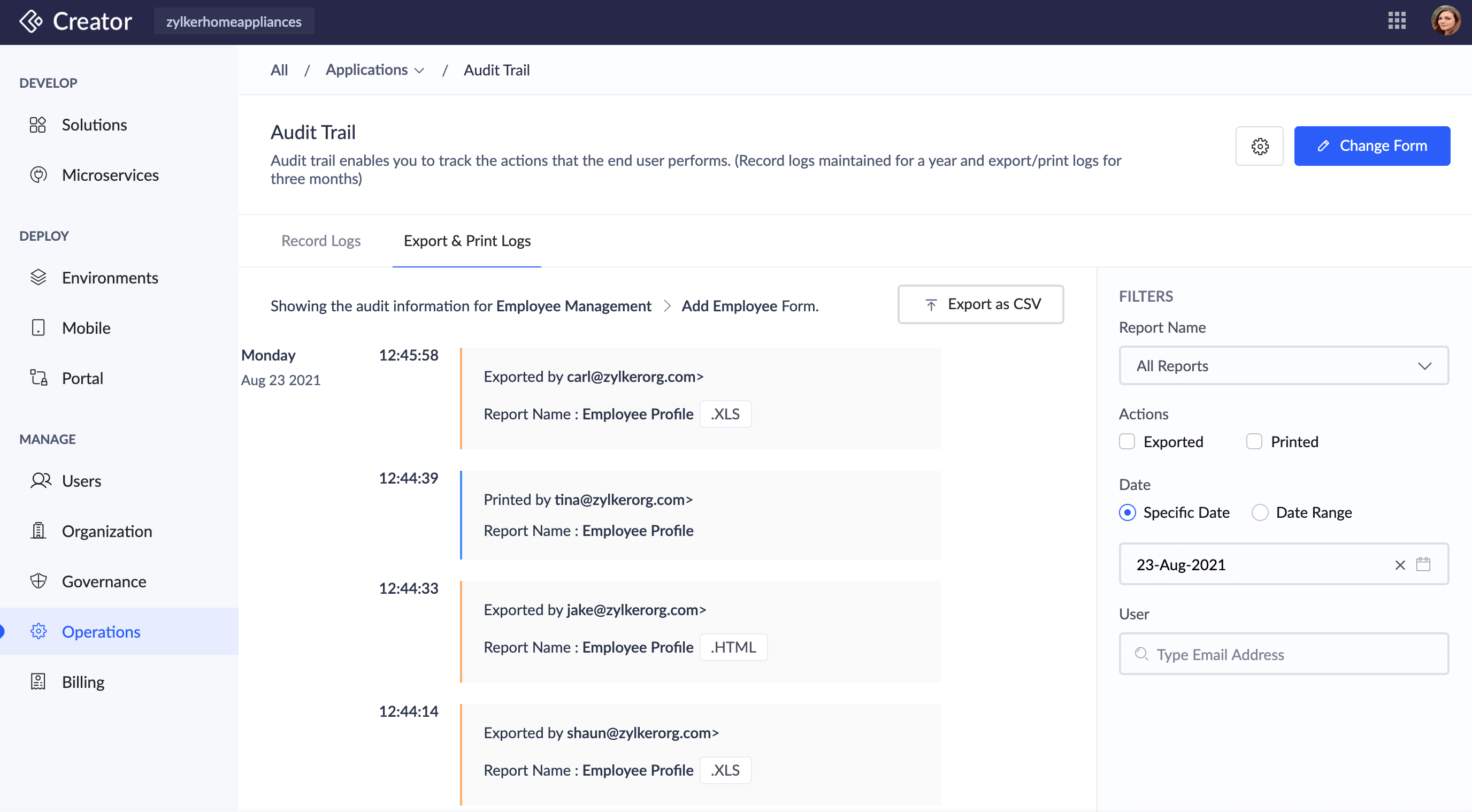The width and height of the screenshot is (1472, 812).
Task: Focus the Type Email Address field
Action: coord(1283,654)
